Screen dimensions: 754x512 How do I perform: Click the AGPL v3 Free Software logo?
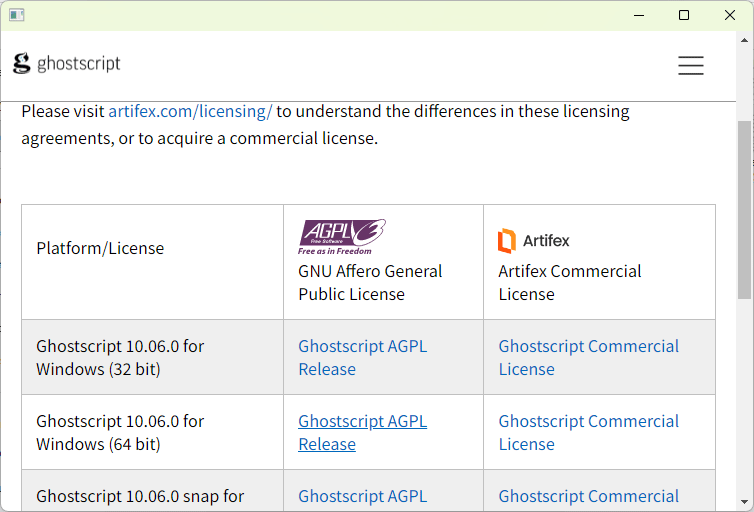[x=342, y=237]
